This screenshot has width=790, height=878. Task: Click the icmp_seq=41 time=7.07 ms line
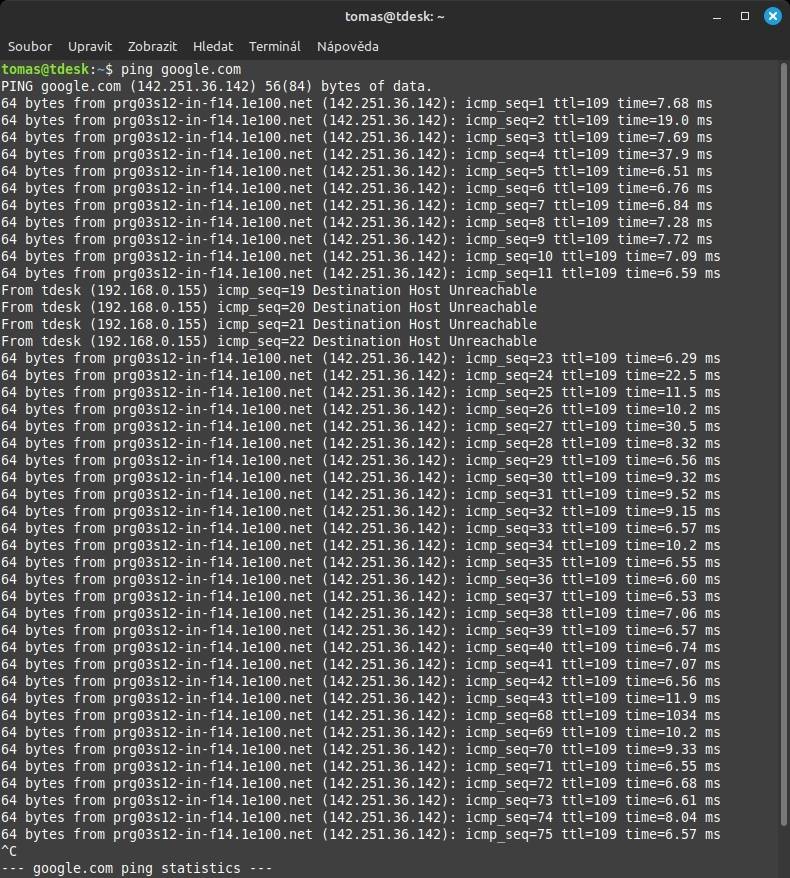click(x=361, y=664)
